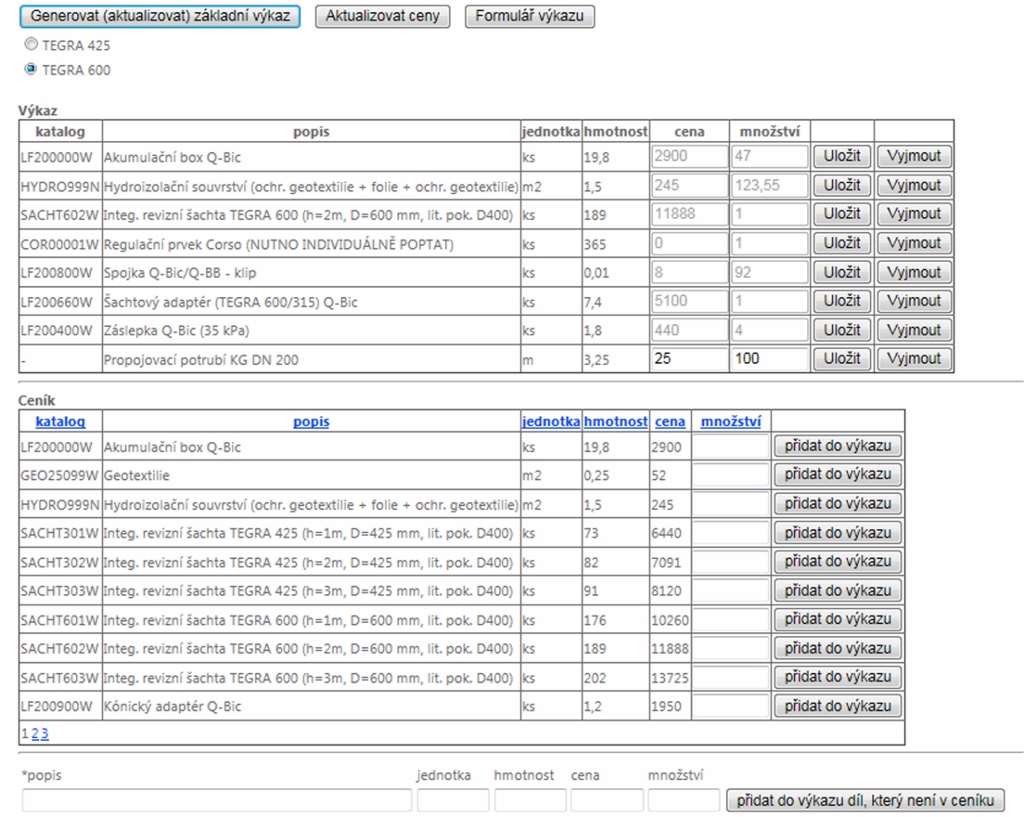This screenshot has height=817, width=1024.
Task: Sort price list by katalog column
Action: point(60,422)
